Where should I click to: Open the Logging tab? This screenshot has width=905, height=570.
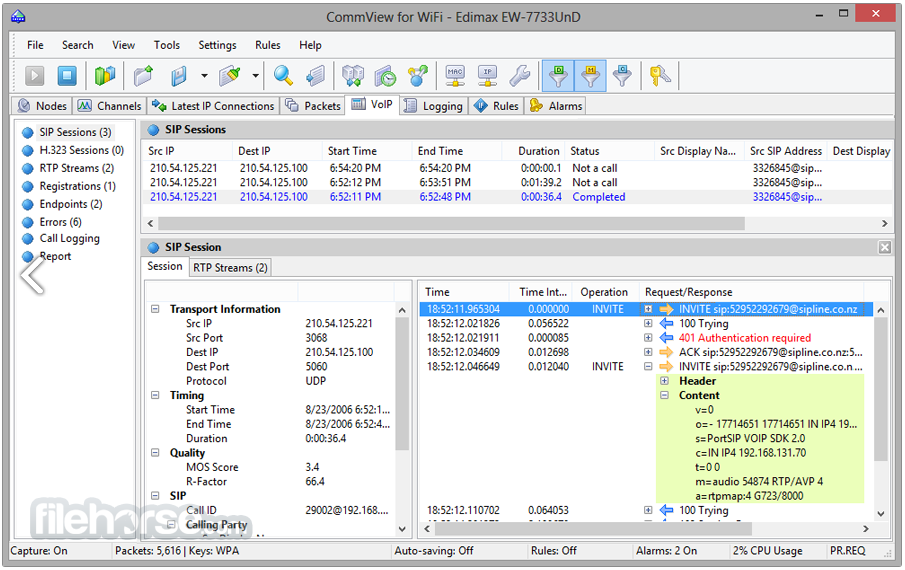[x=433, y=106]
